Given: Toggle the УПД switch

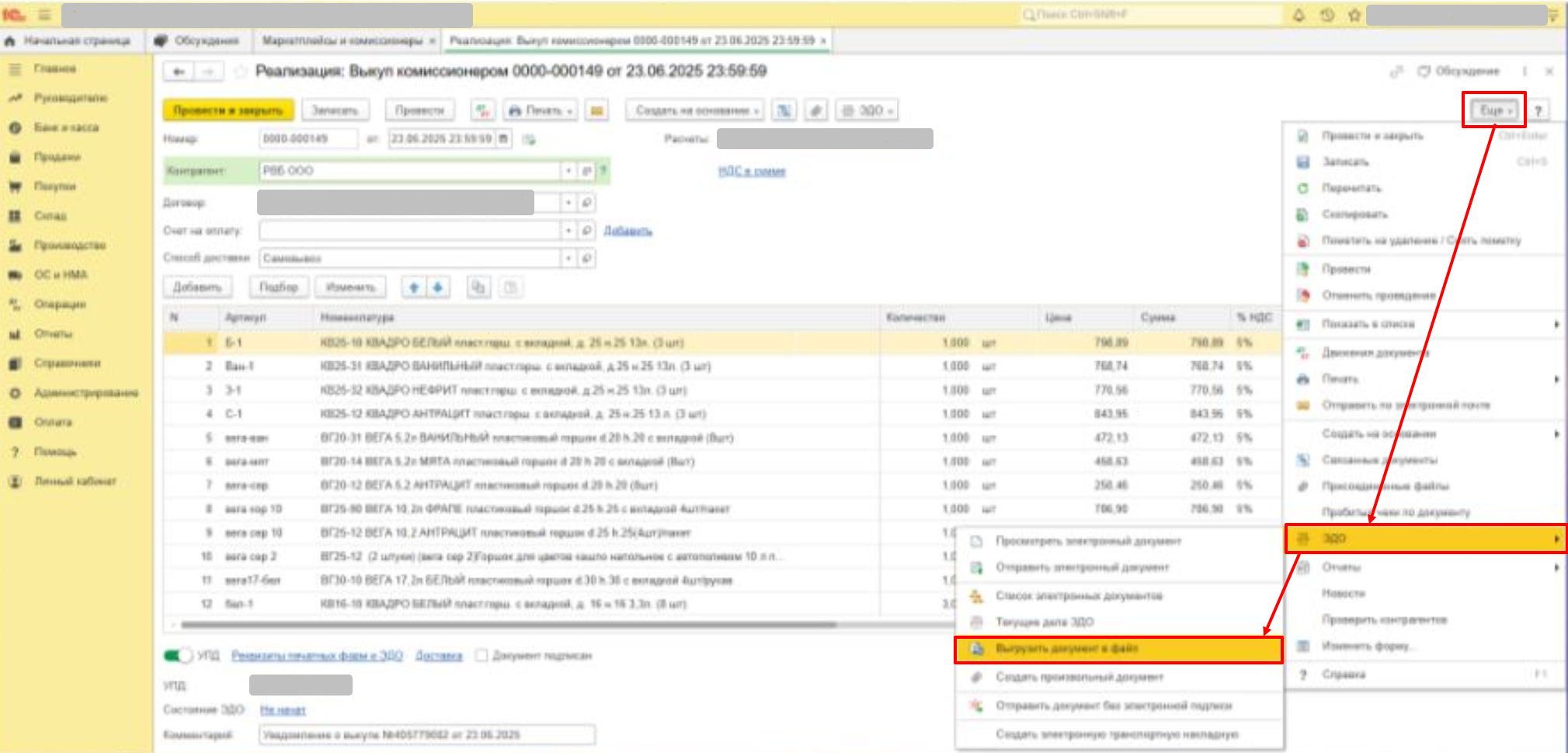Looking at the screenshot, I should click(179, 656).
